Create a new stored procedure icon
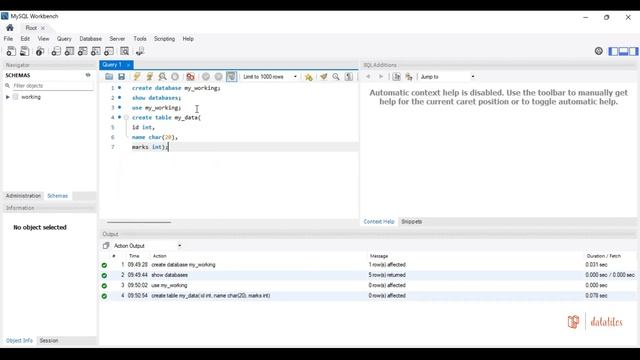This screenshot has height=360, width=640. coord(96,51)
